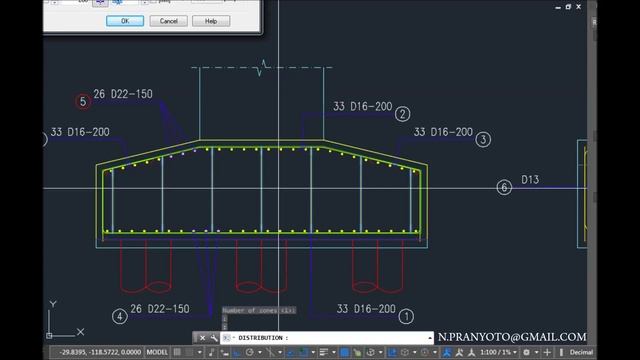Open recent commands list icon
The width and height of the screenshot is (640, 360).
(x=227, y=338)
